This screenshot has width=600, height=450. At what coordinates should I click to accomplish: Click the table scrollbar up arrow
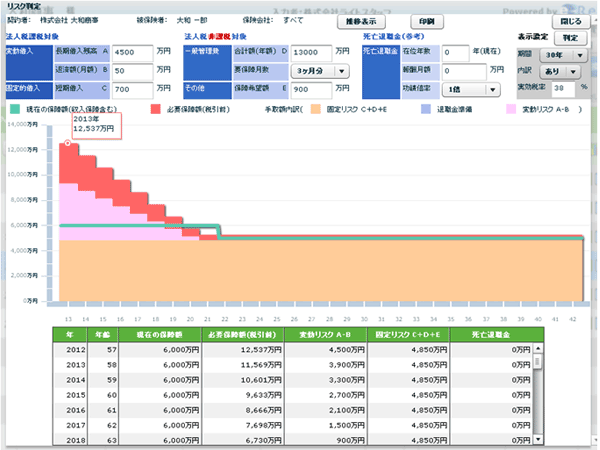pos(538,349)
